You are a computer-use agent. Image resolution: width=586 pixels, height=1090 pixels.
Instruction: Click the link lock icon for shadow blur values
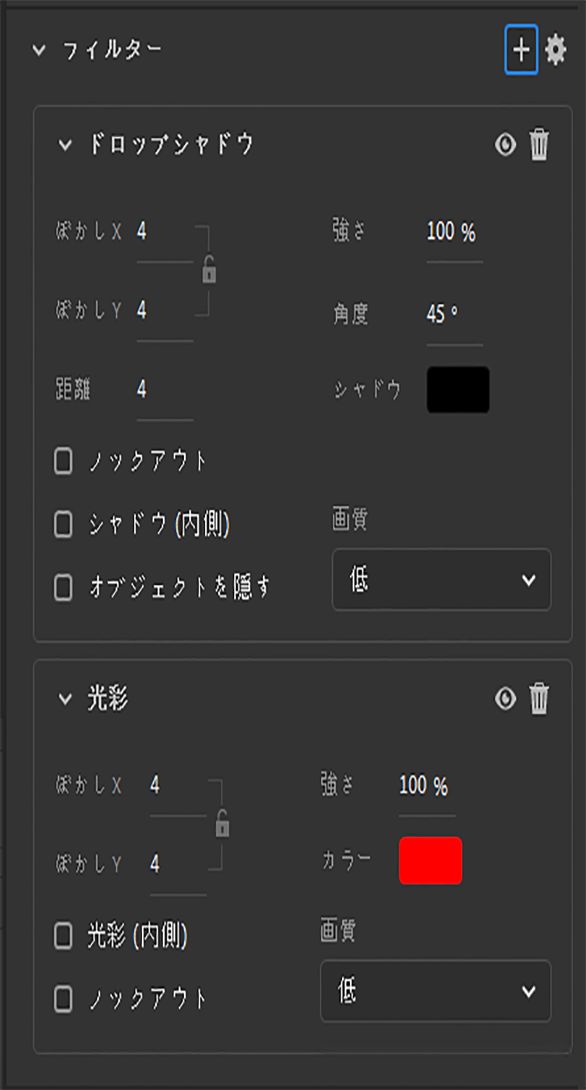[x=207, y=270]
